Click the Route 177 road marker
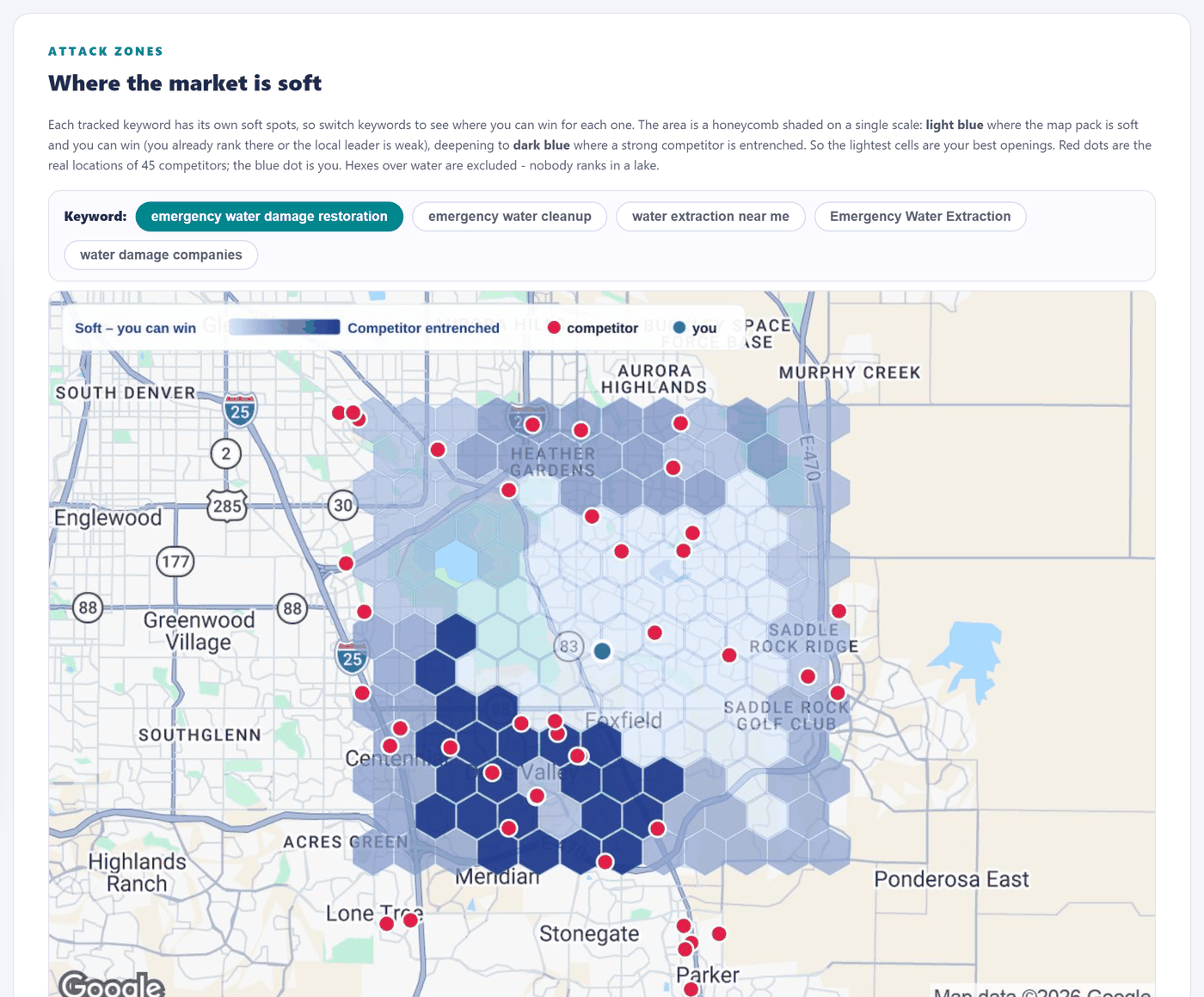Image resolution: width=1204 pixels, height=997 pixels. click(175, 562)
